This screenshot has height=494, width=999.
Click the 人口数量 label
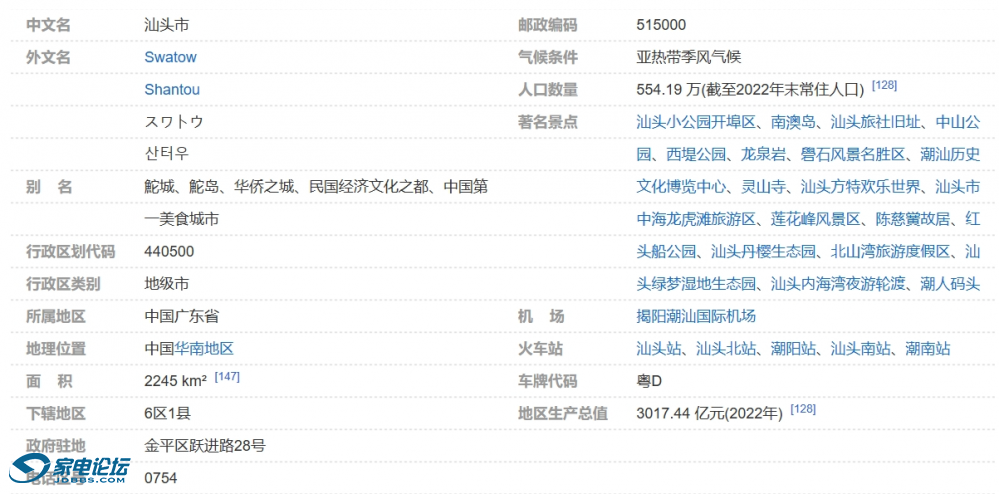(547, 89)
